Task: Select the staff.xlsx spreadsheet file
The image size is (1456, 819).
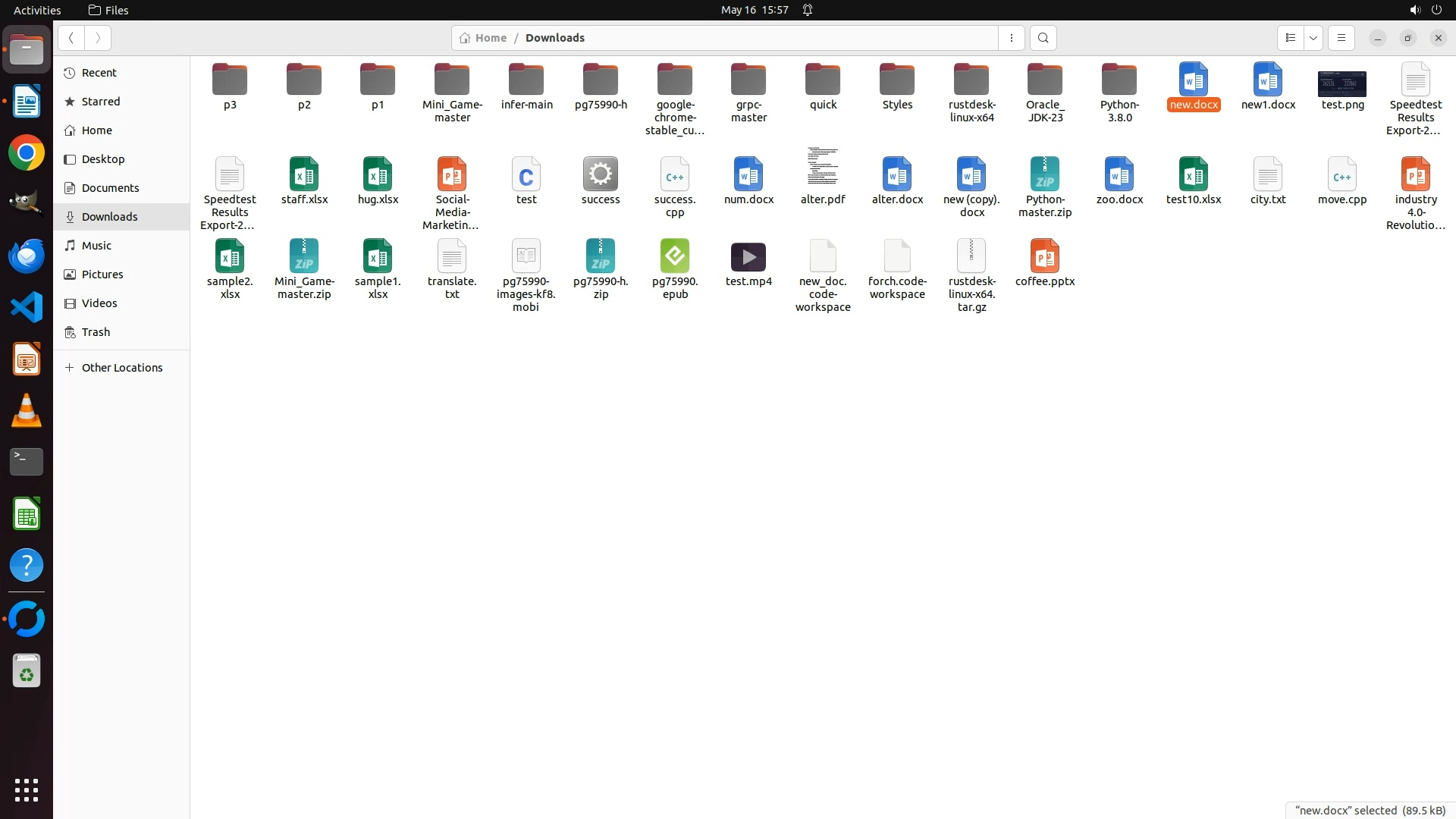Action: [304, 175]
